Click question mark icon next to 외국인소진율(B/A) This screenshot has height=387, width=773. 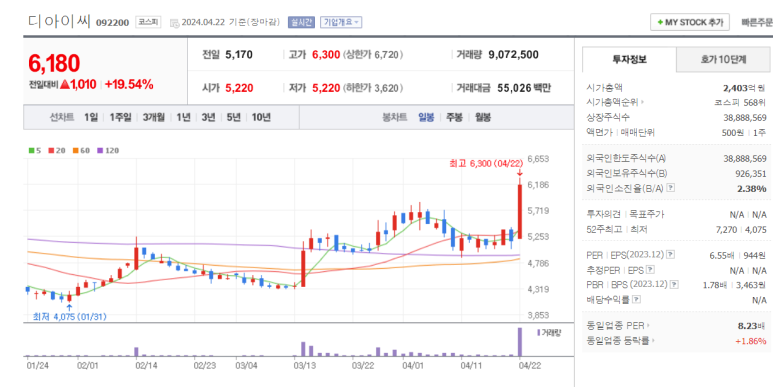point(671,188)
